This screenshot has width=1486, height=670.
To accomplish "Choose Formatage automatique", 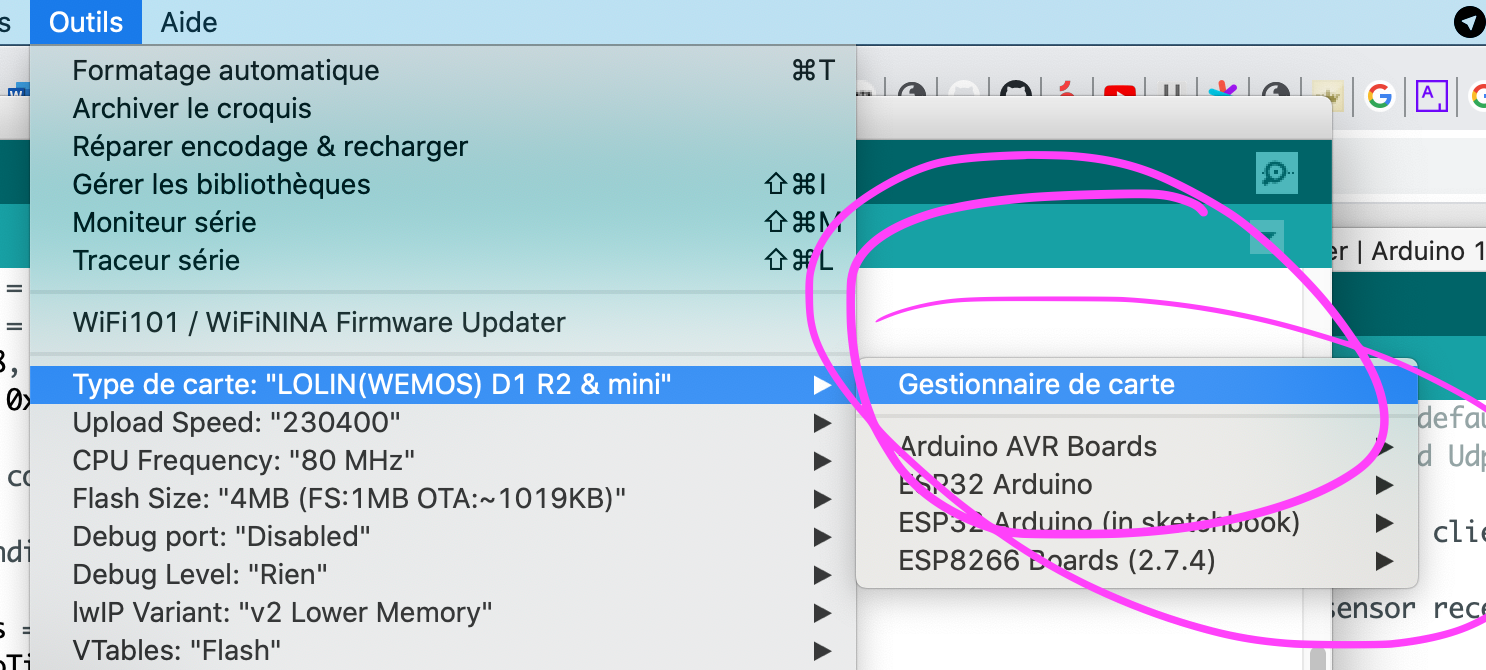I will click(226, 71).
